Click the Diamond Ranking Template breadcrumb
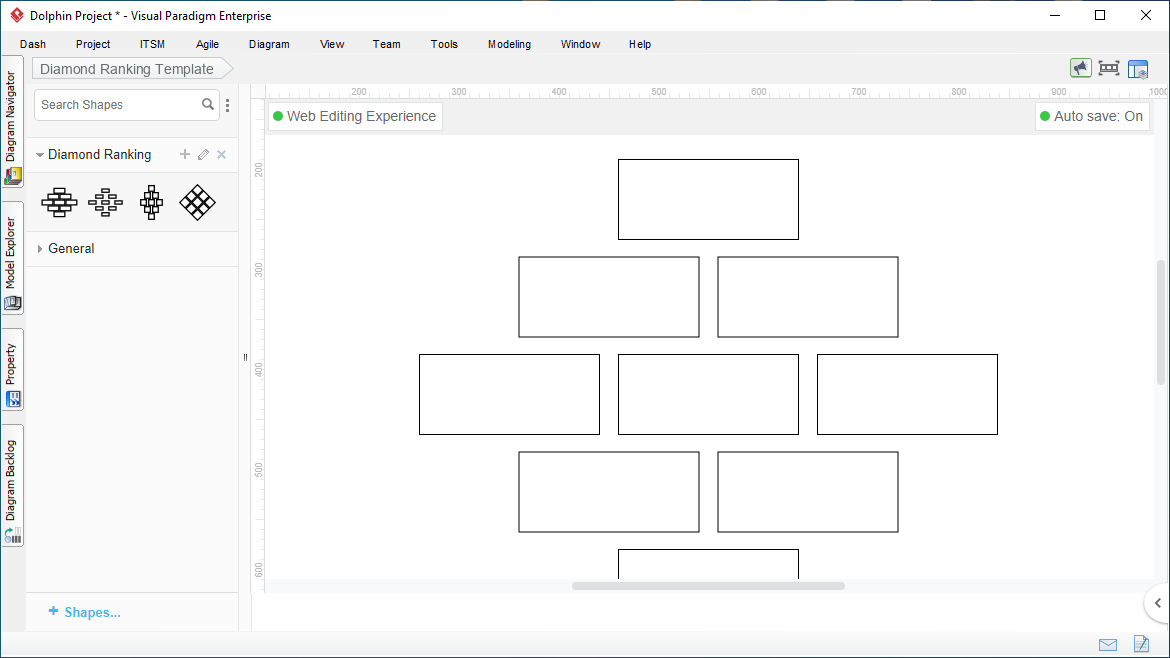1170x658 pixels. pyautogui.click(x=133, y=69)
